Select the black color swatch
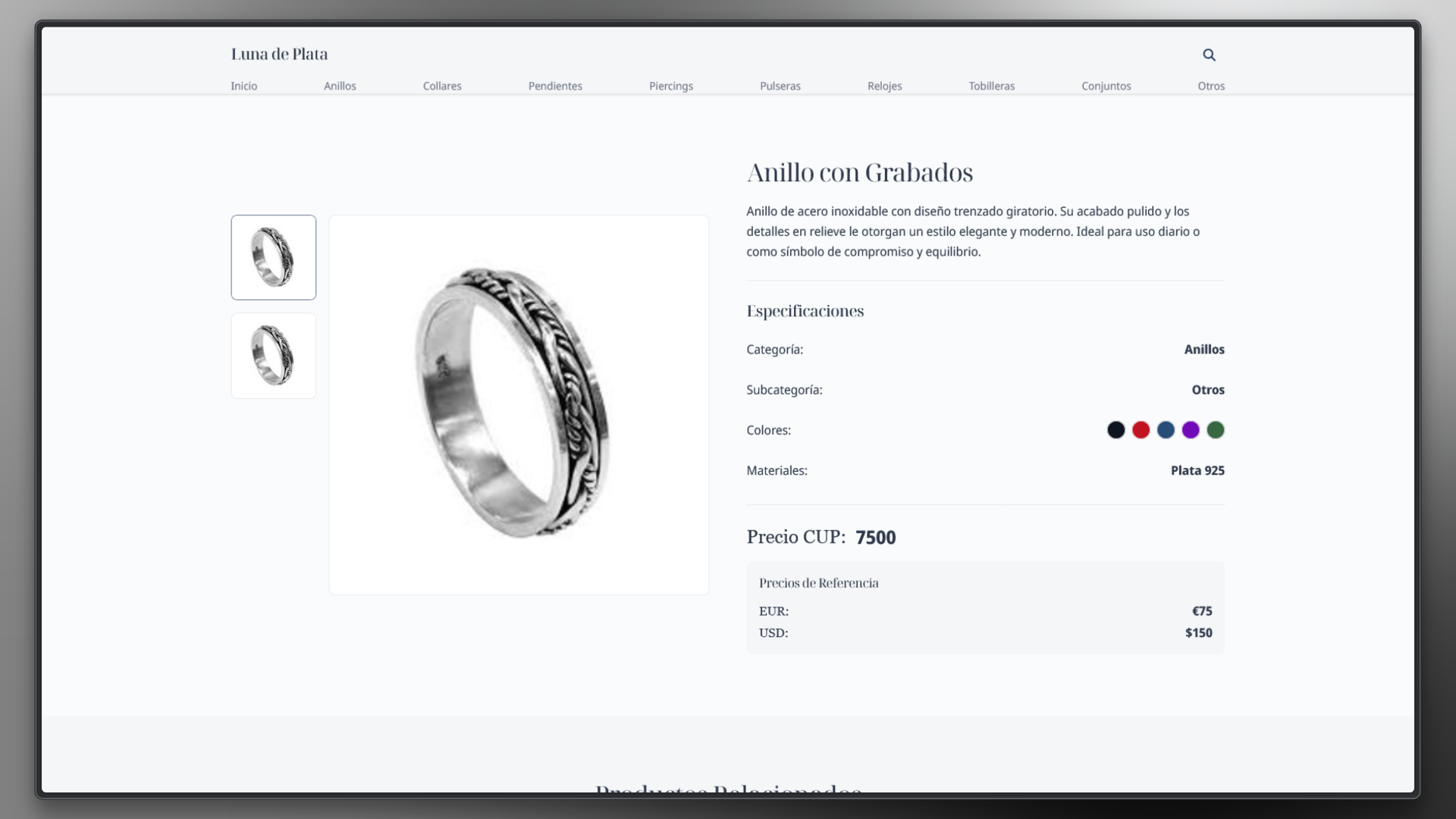This screenshot has height=819, width=1456. click(1116, 430)
